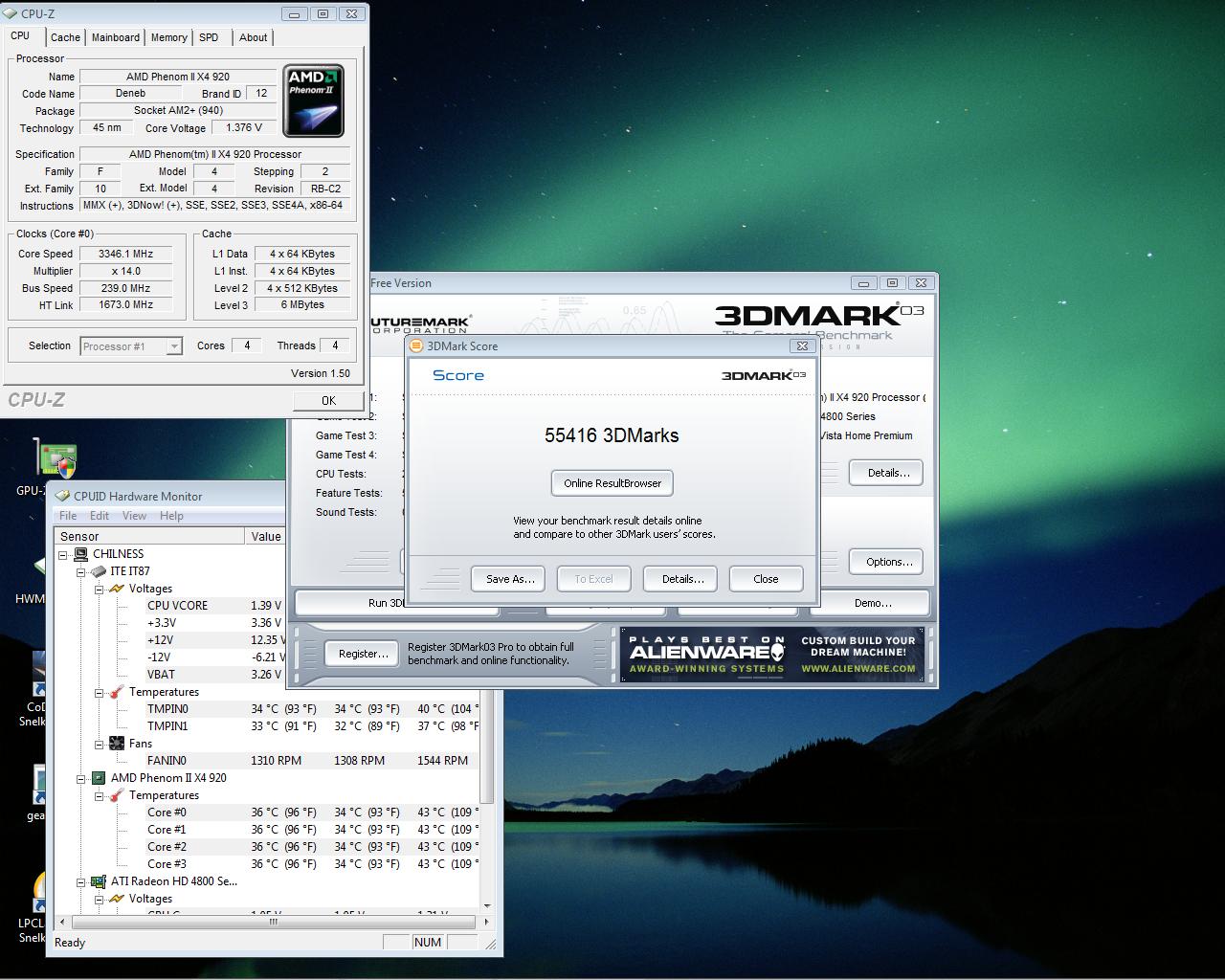Screen dimensions: 1225x980
Task: Click Save As in the score dialog
Action: 509,579
